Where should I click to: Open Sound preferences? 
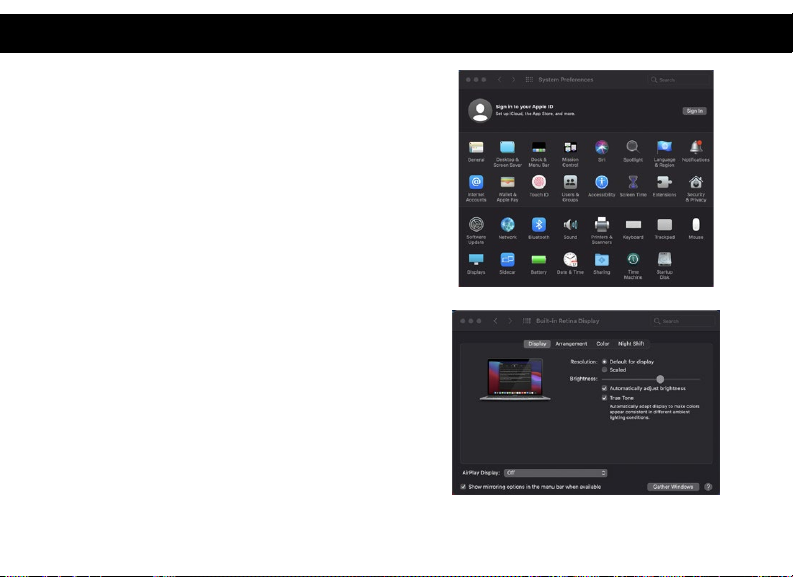pyautogui.click(x=570, y=228)
